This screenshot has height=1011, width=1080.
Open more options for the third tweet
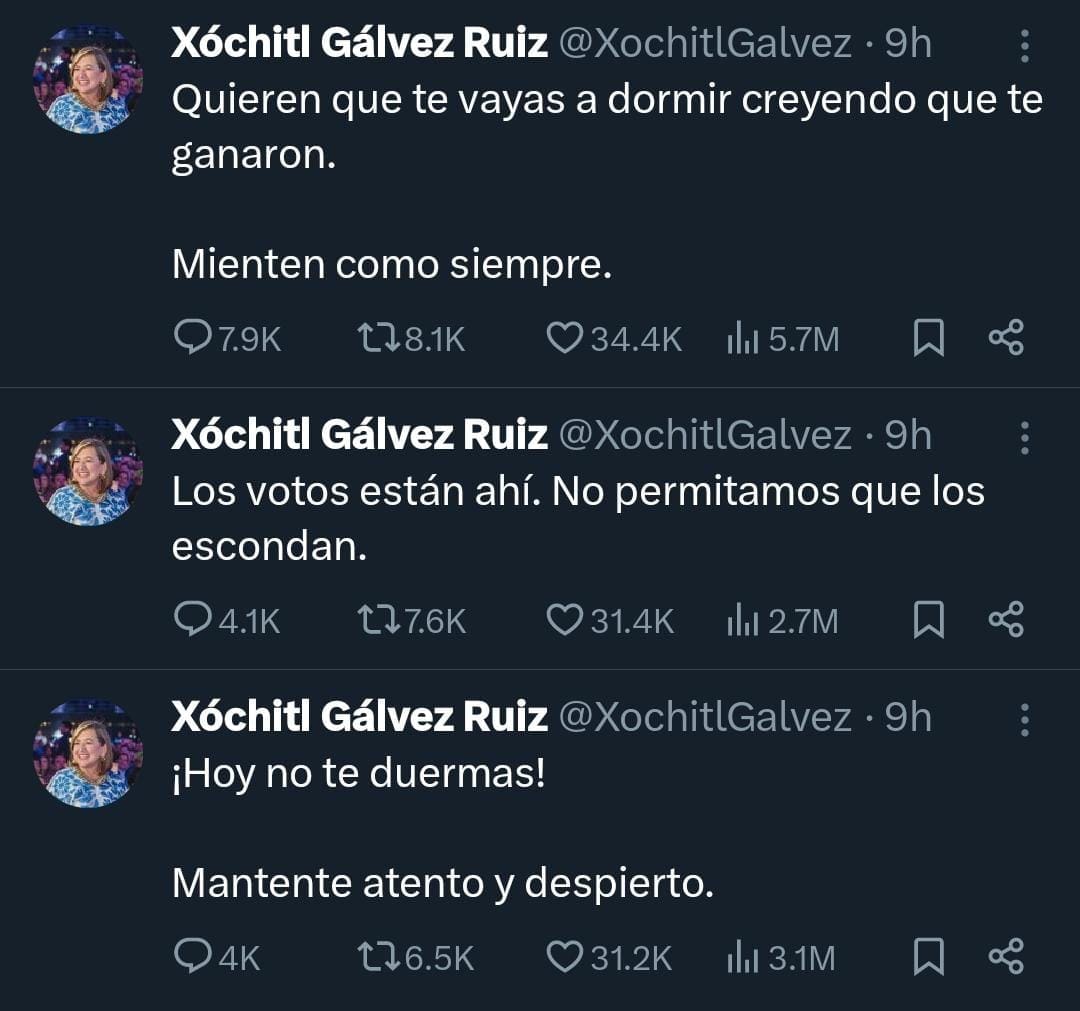coord(1024,719)
